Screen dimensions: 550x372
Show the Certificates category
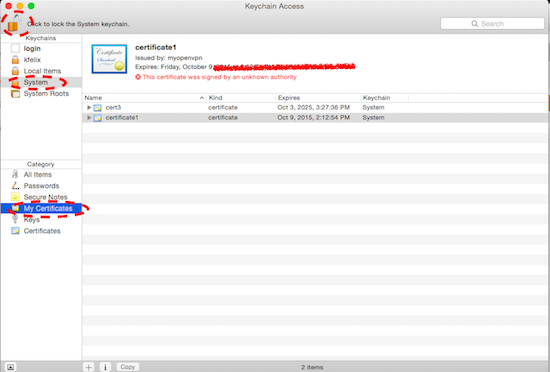41,231
